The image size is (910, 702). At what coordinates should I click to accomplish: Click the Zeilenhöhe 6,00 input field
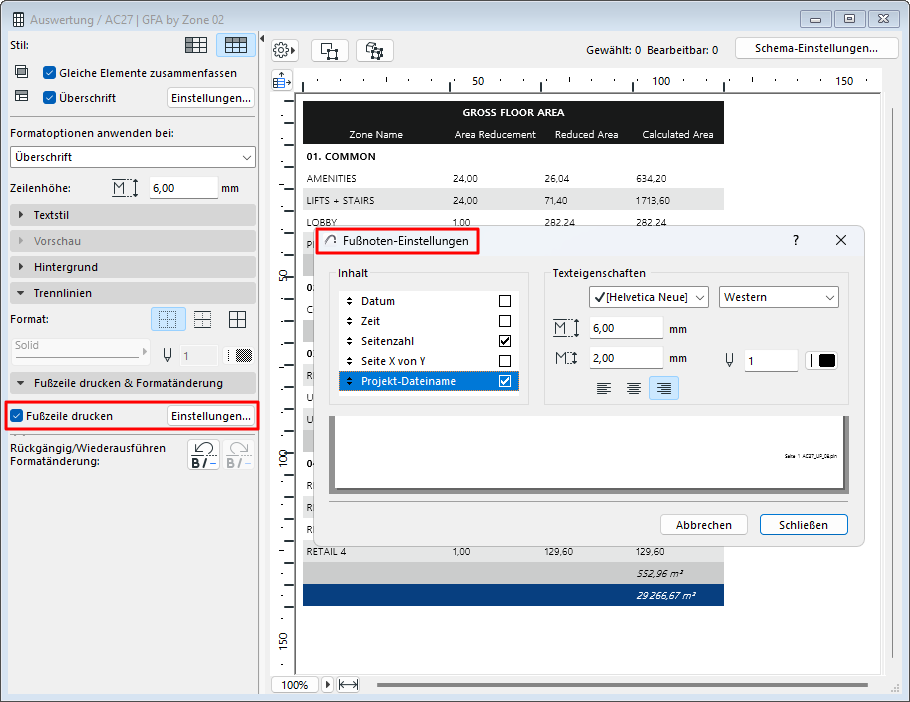183,188
